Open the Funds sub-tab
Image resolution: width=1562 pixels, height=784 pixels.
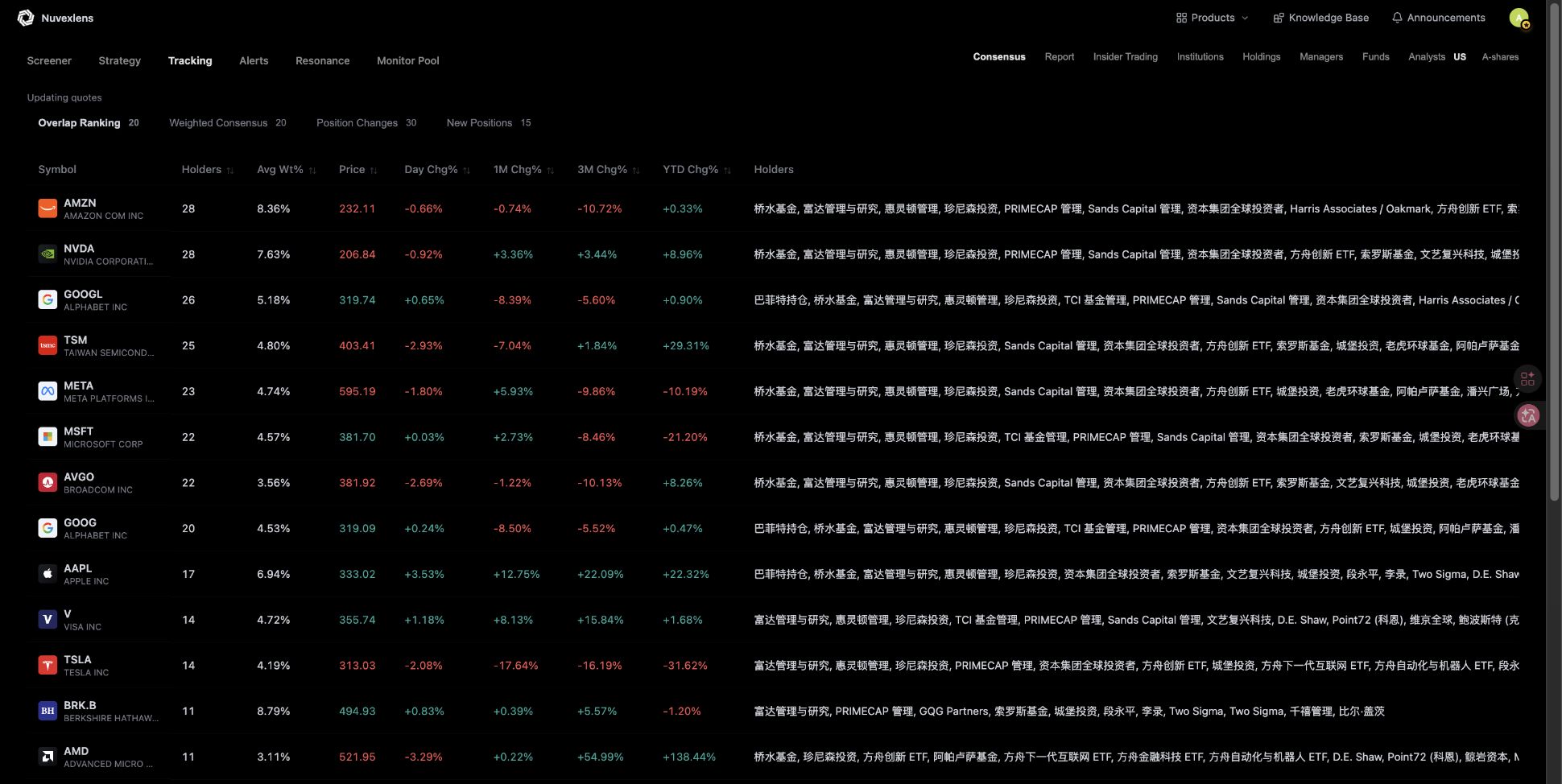coord(1376,57)
